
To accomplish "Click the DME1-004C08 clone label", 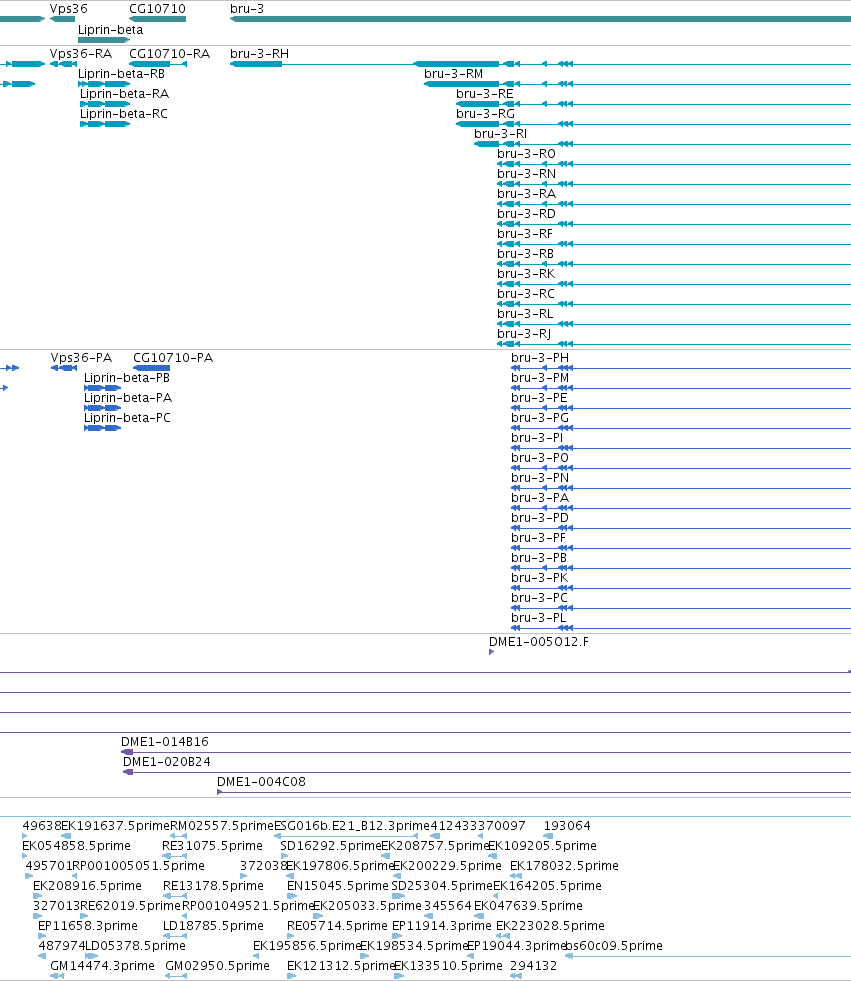I will [x=262, y=782].
